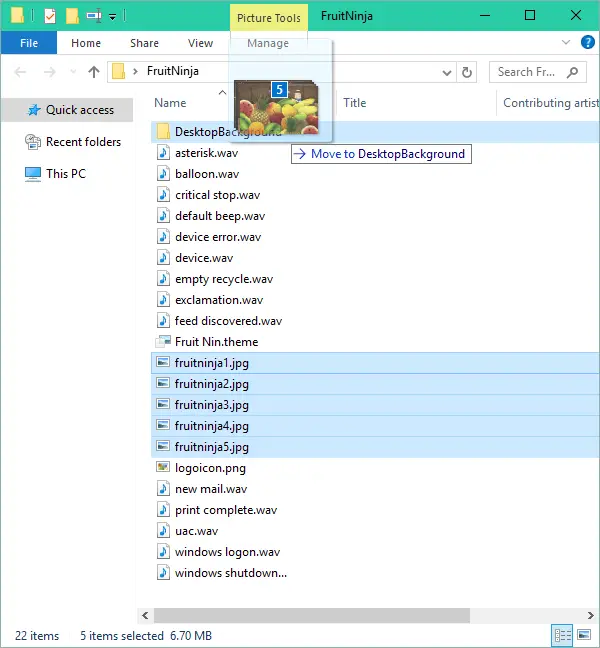Click the Rename quick access toolbar icon
The width and height of the screenshot is (600, 648).
[x=94, y=16]
